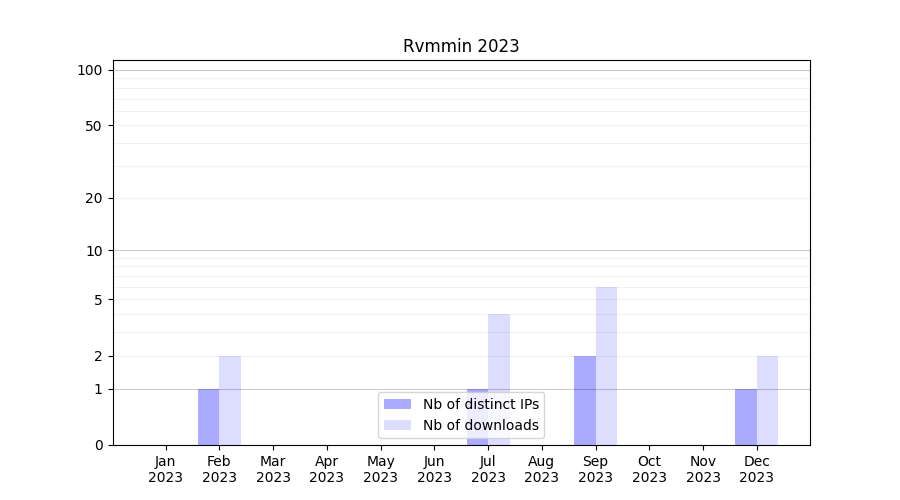Viewport: 900px width, 500px height.
Task: Click the Dec 2023 distinct IPs bar
Action: (746, 417)
